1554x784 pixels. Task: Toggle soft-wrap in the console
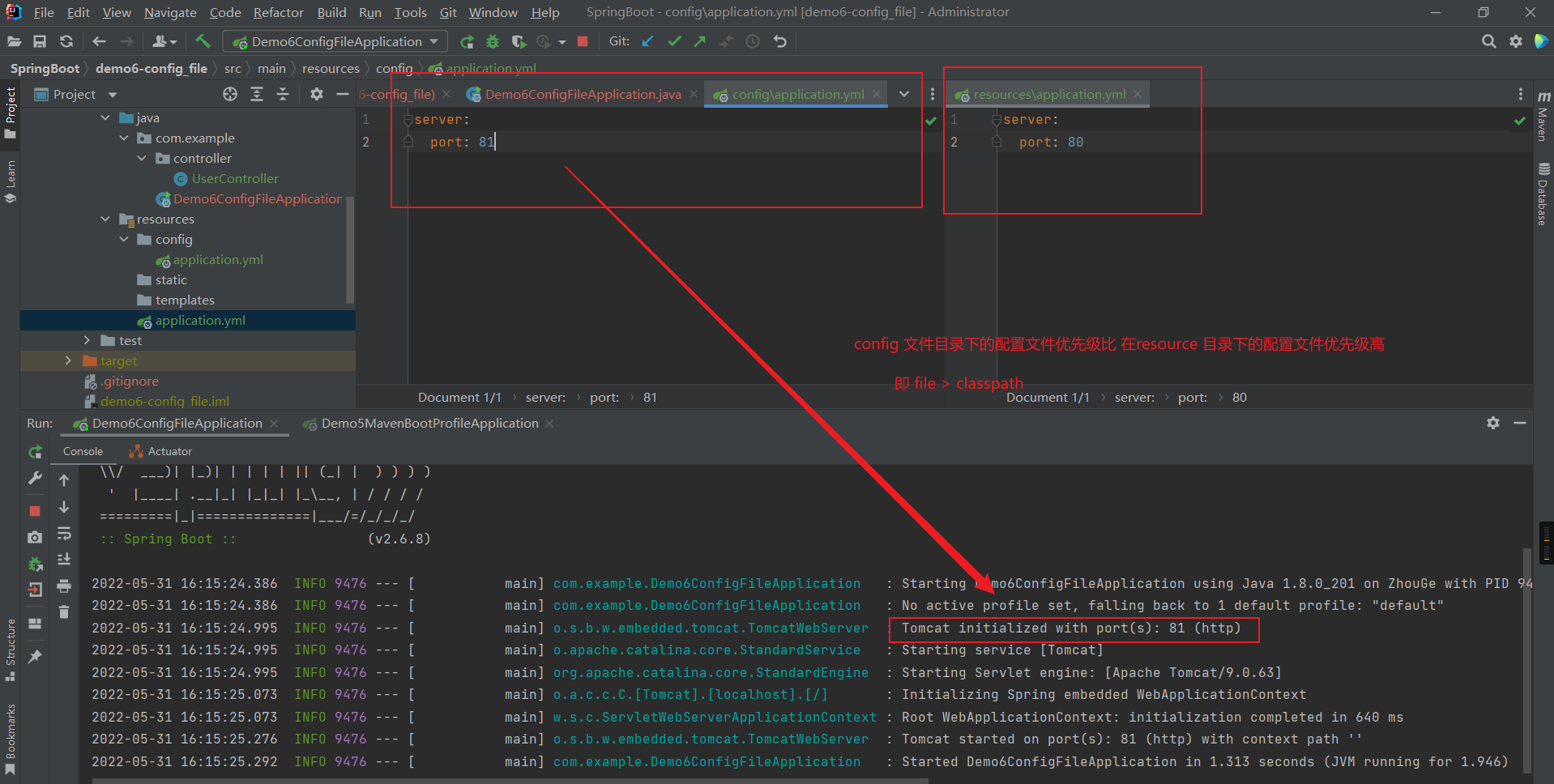(x=64, y=534)
